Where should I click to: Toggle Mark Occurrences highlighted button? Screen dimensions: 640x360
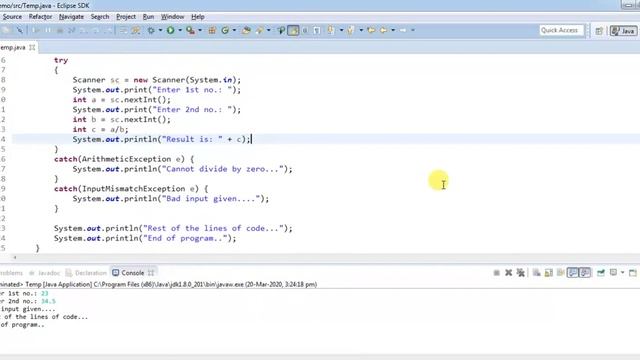(293, 30)
